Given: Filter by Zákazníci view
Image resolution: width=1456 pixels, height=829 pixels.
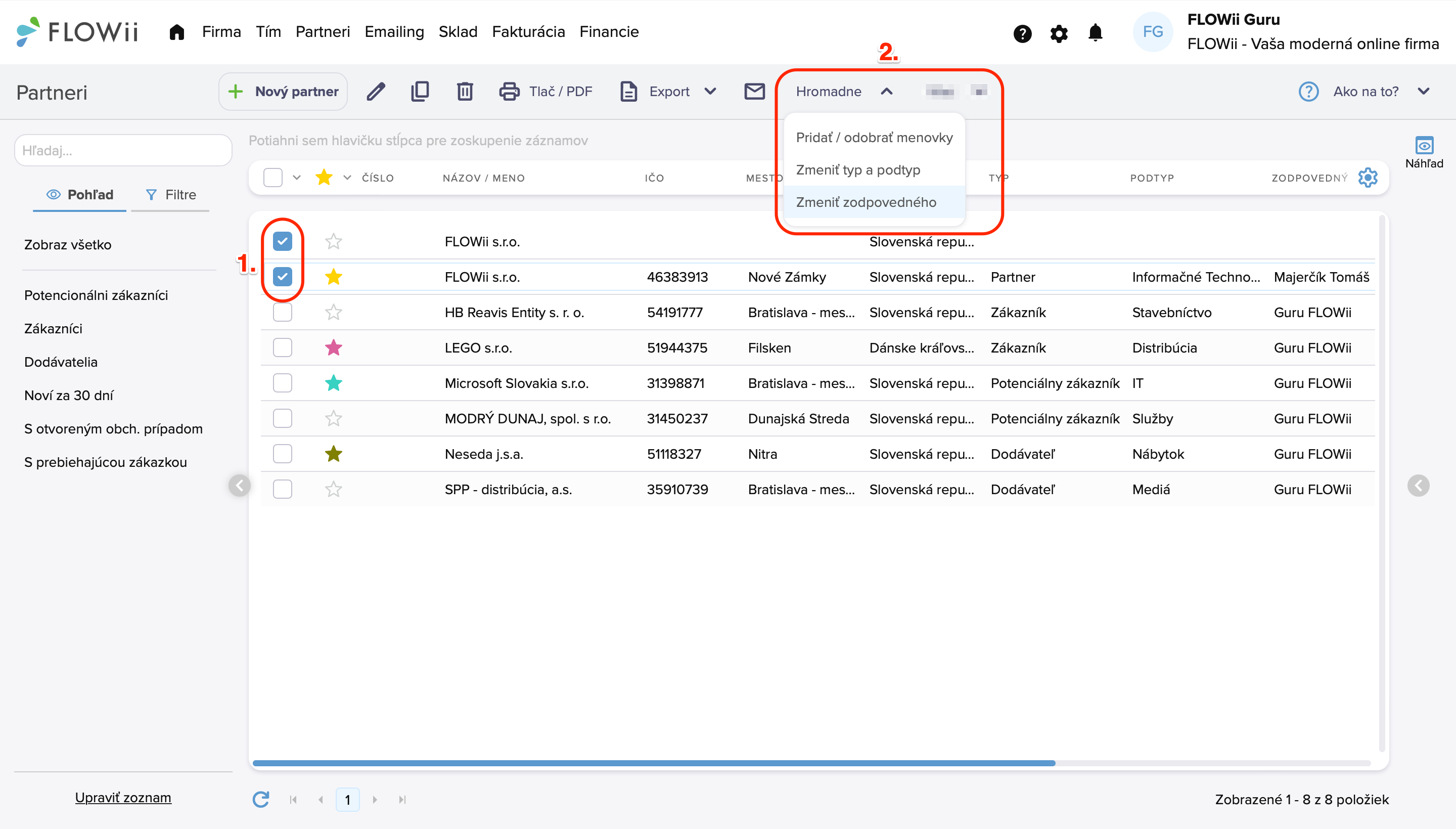Looking at the screenshot, I should click(x=53, y=329).
